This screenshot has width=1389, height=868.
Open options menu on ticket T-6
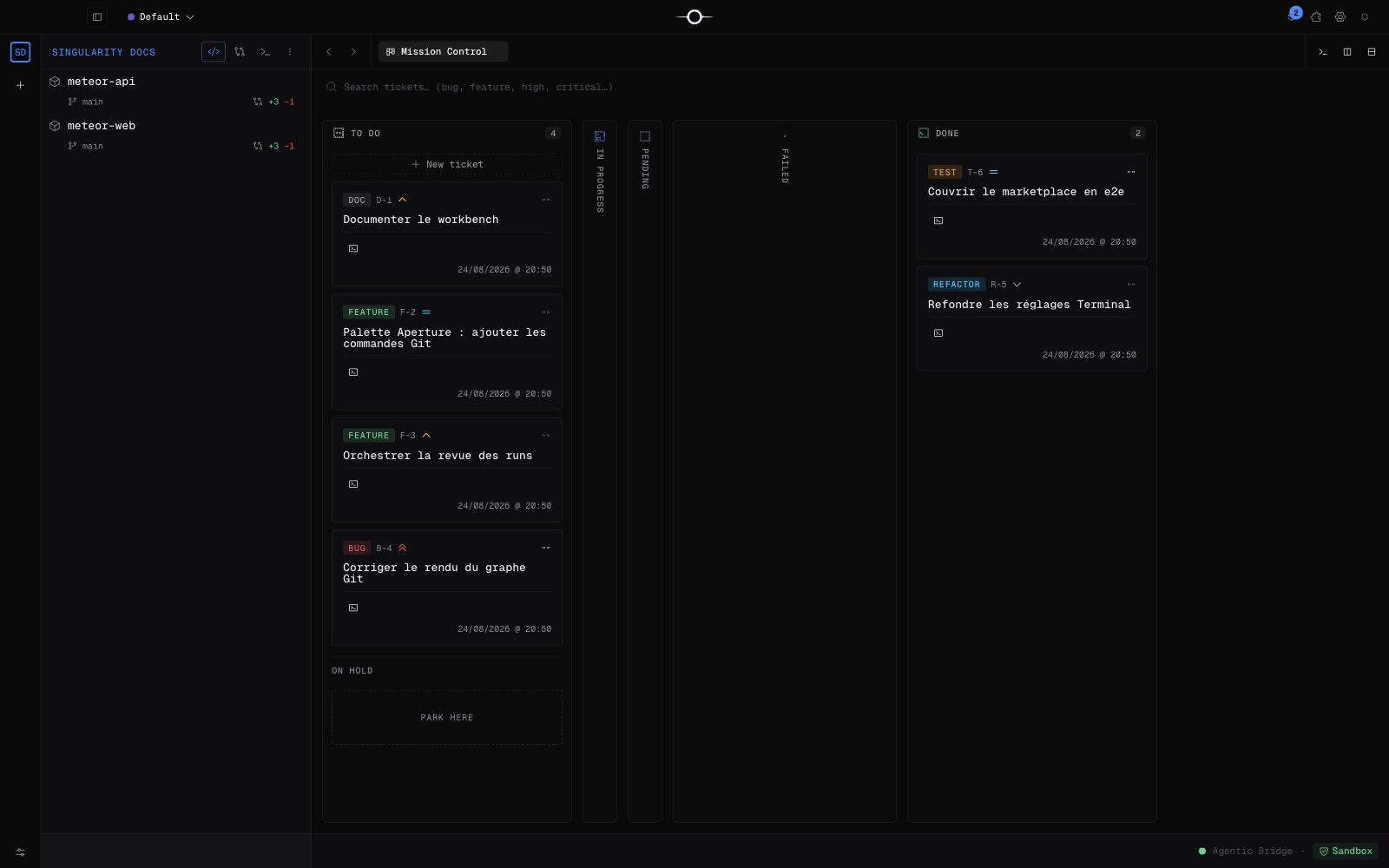1131,172
